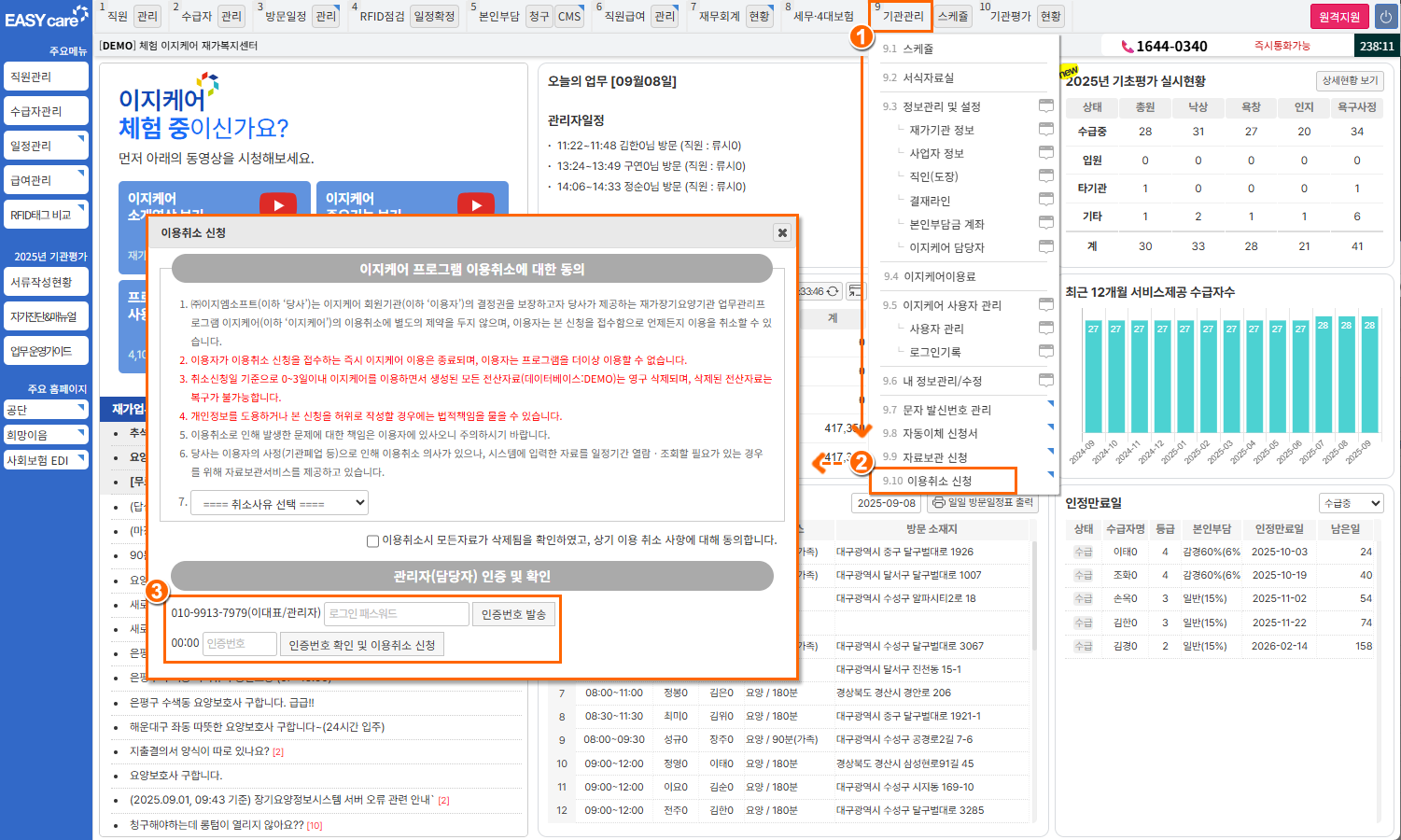The image size is (1401, 840).
Task: Open popup window icon for 본인부담금 계좌
Action: coord(1046,224)
